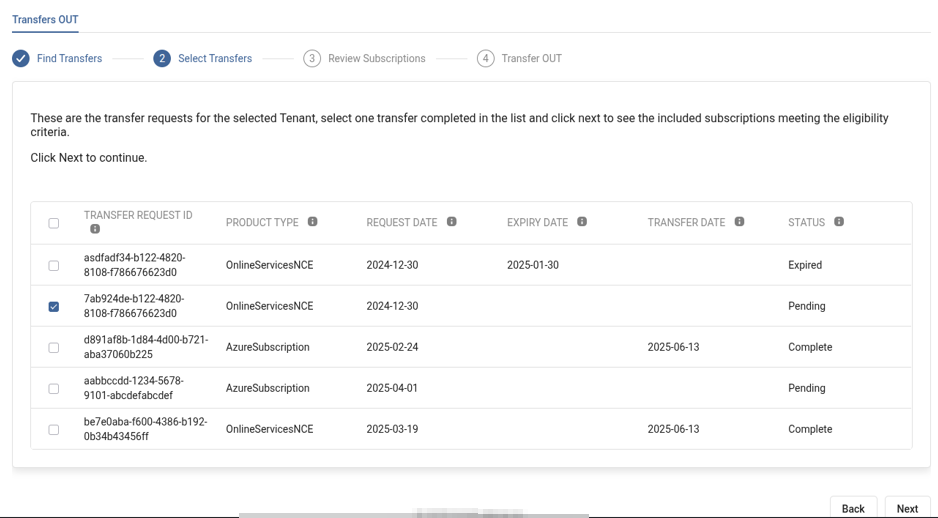
Task: Click the Status column info icon
Action: (839, 222)
